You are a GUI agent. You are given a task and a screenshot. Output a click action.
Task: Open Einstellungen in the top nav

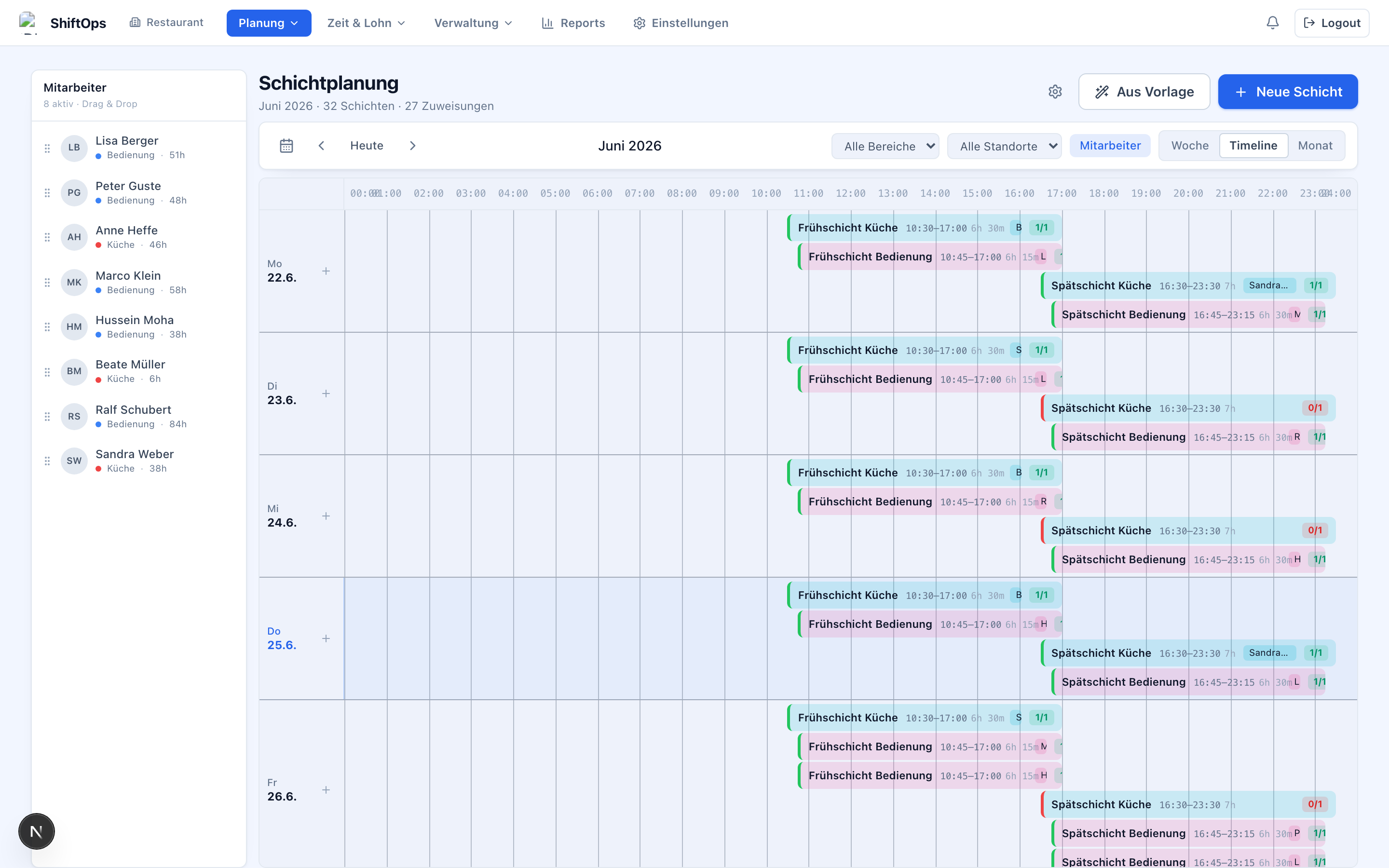(681, 23)
